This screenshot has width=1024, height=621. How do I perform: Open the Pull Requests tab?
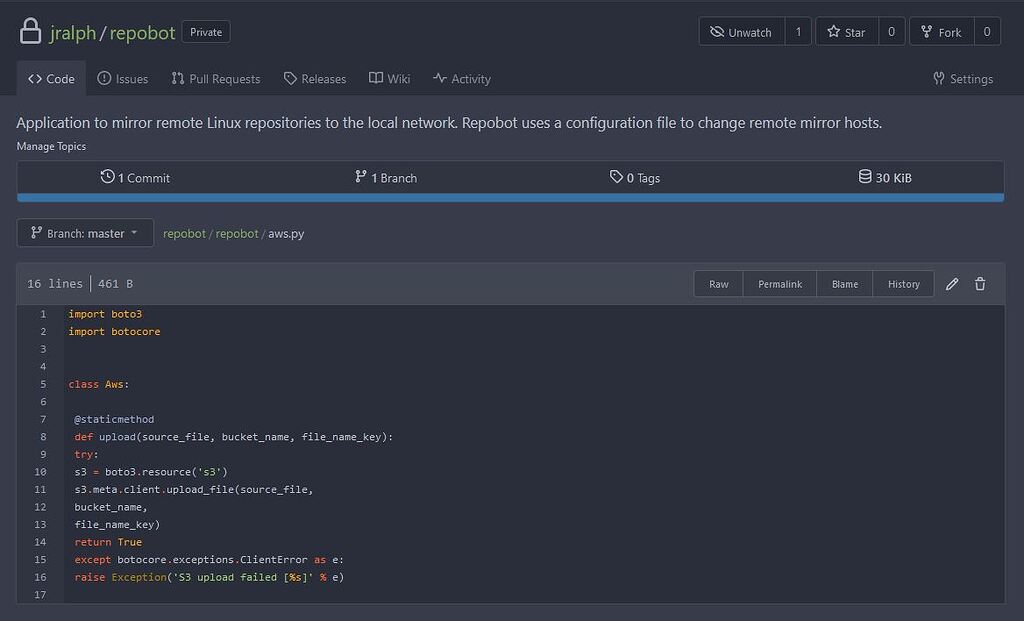pyautogui.click(x=215, y=78)
